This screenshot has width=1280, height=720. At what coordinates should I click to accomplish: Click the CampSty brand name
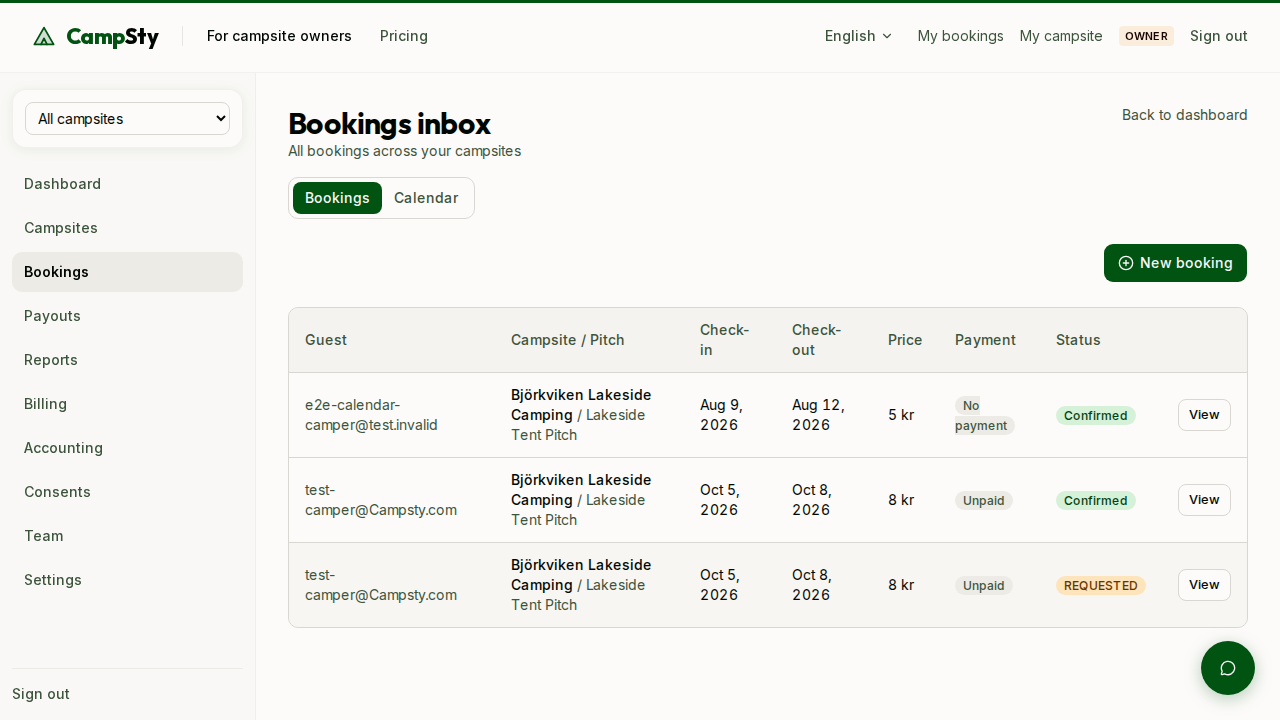pyautogui.click(x=112, y=37)
